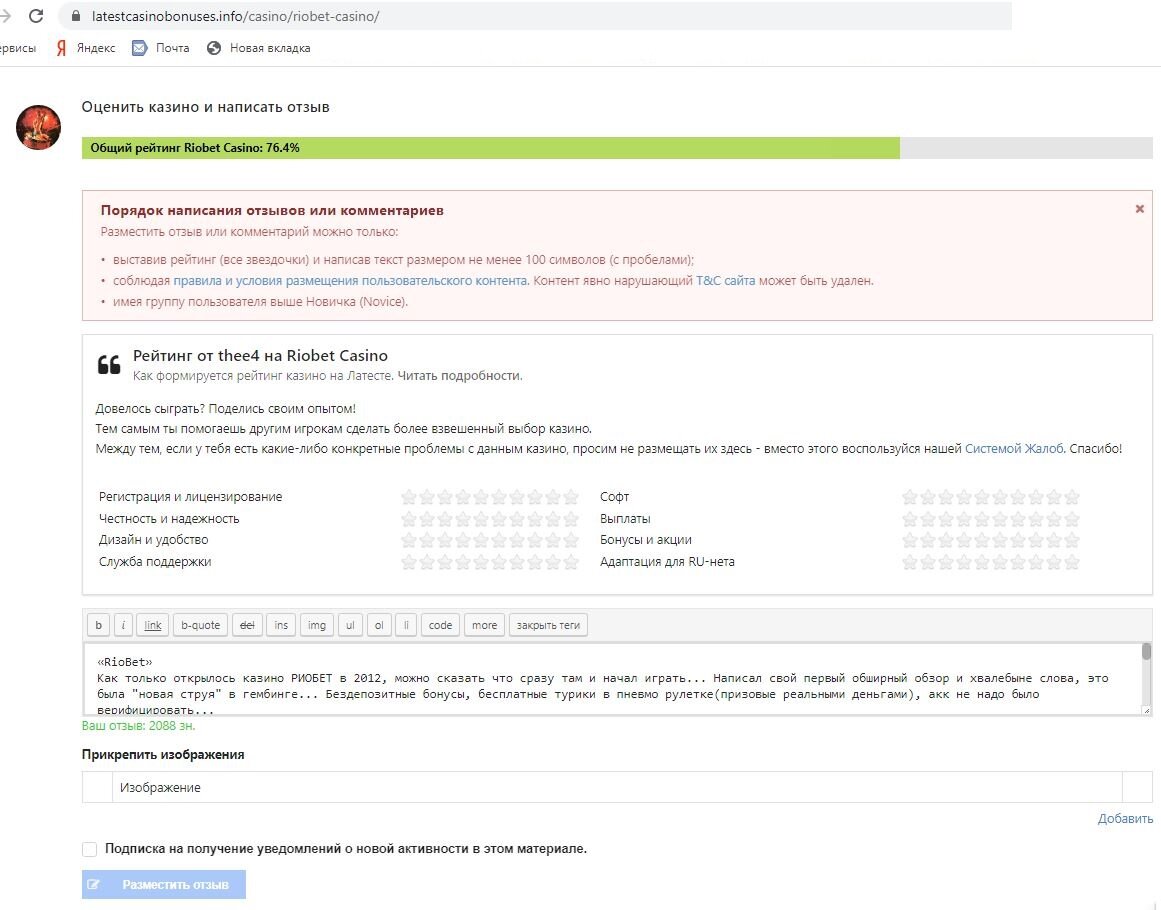Click the browser reload icon
1161x910 pixels.
pyautogui.click(x=36, y=16)
